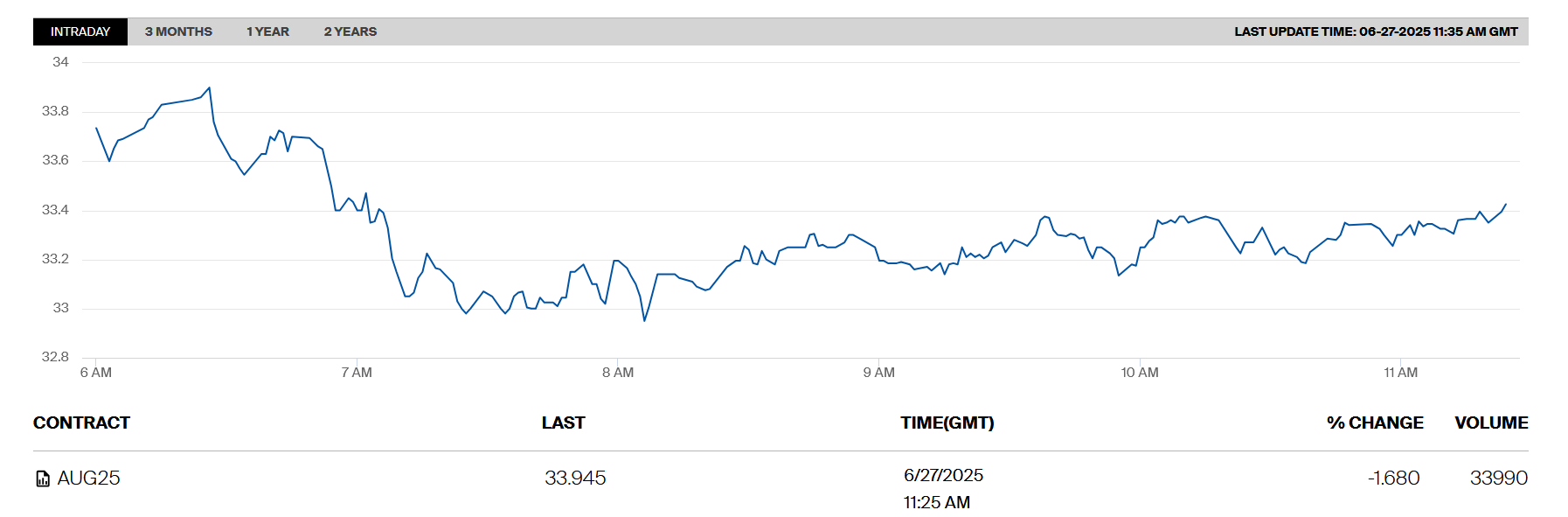Open the chart icon beside AUG25
1568x517 pixels.
(43, 479)
